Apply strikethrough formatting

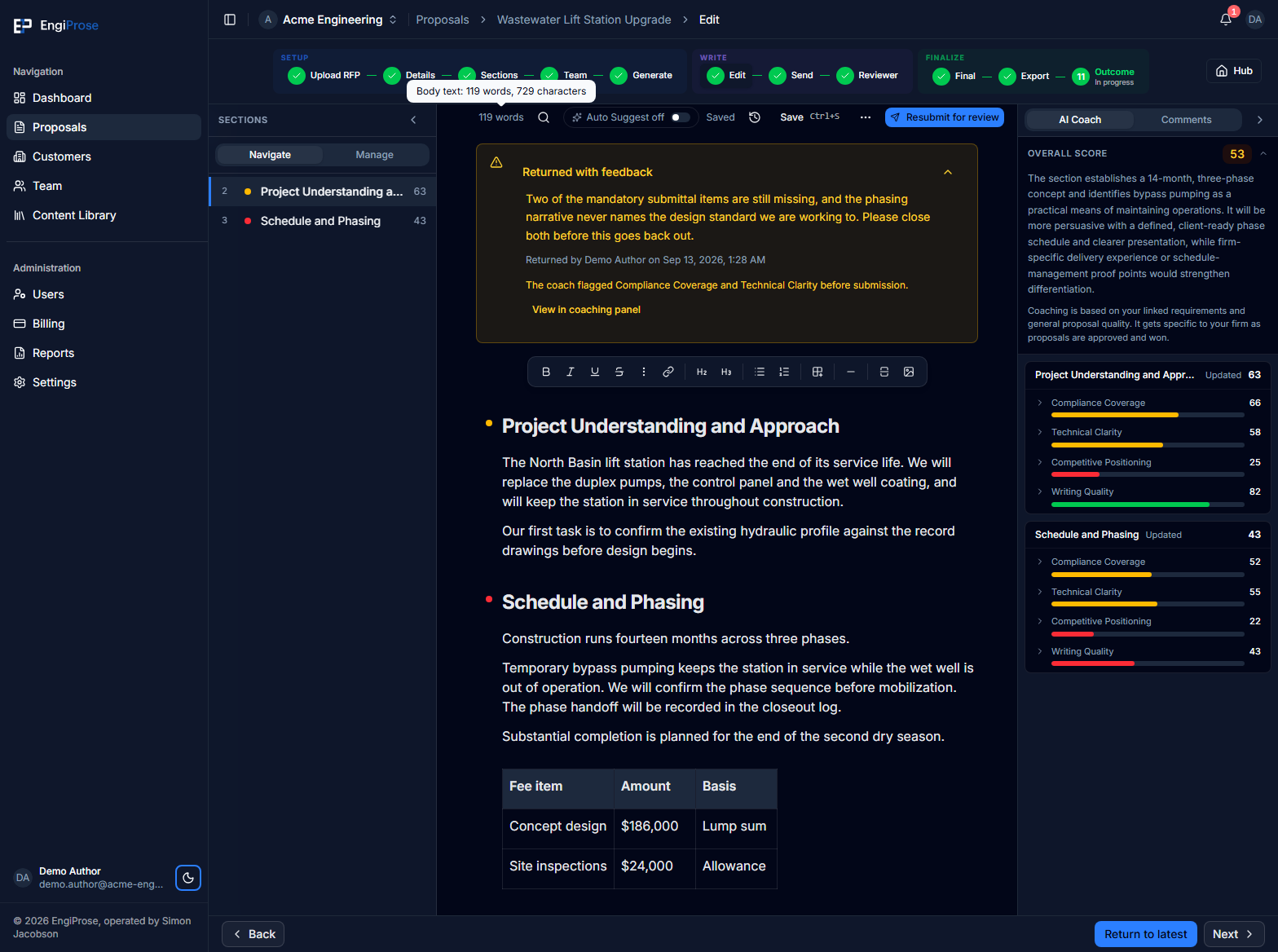tap(619, 372)
